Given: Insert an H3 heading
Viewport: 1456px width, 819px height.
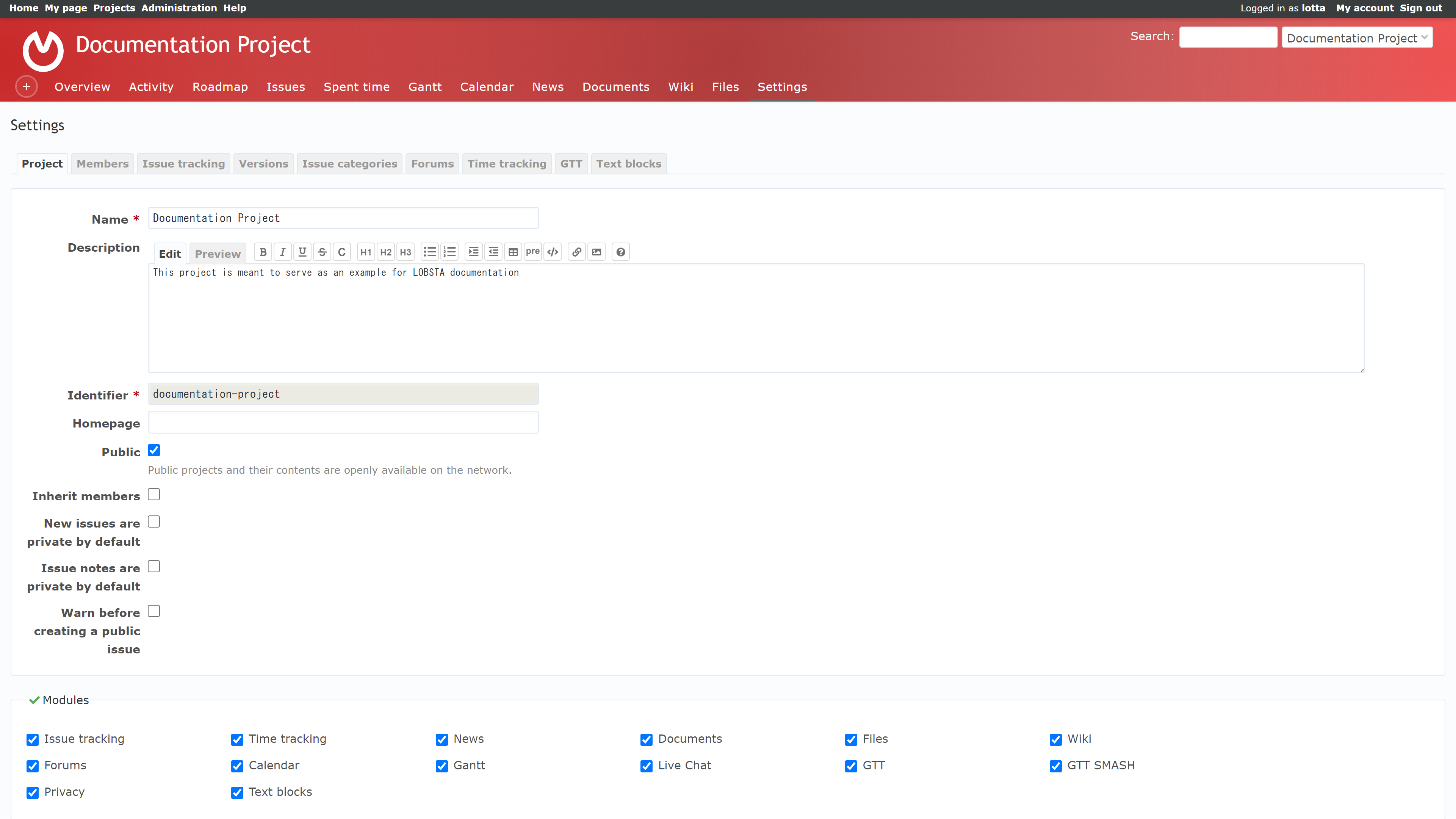Looking at the screenshot, I should click(406, 252).
